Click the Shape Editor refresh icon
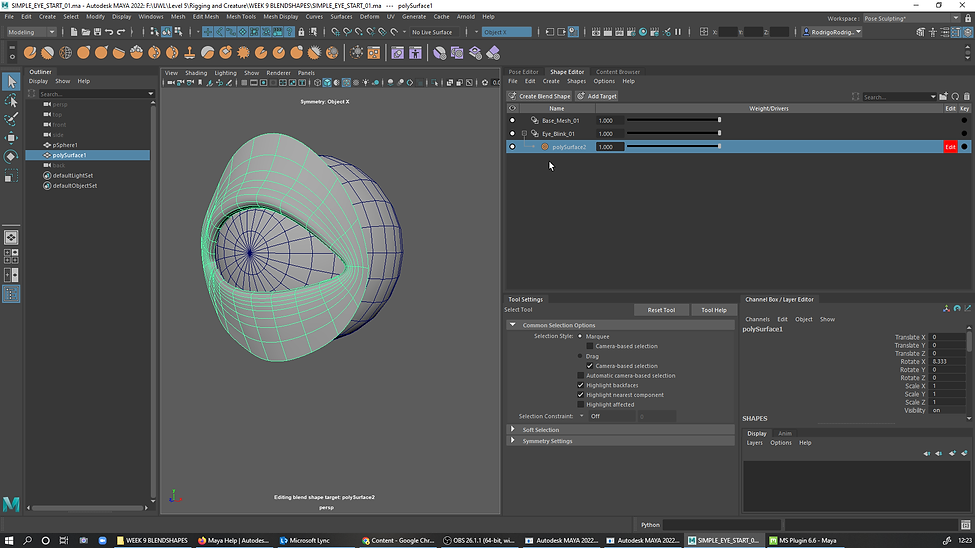This screenshot has width=975, height=548. pos(955,96)
